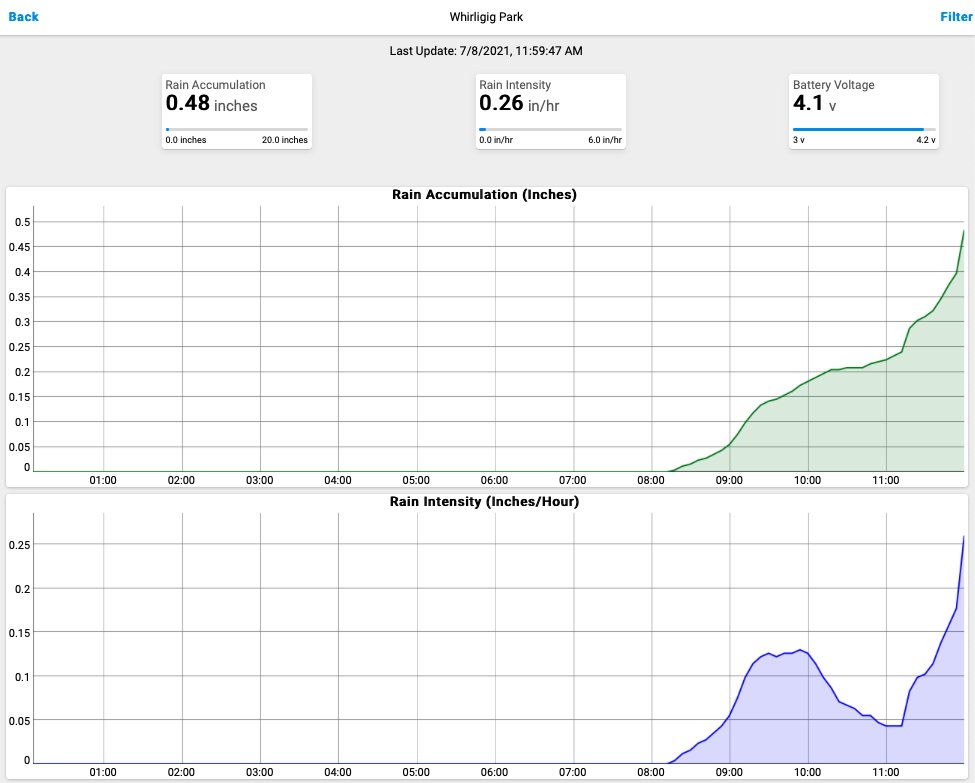Click the Rain Intensity gauge bar
The width and height of the screenshot is (975, 783).
(550, 129)
